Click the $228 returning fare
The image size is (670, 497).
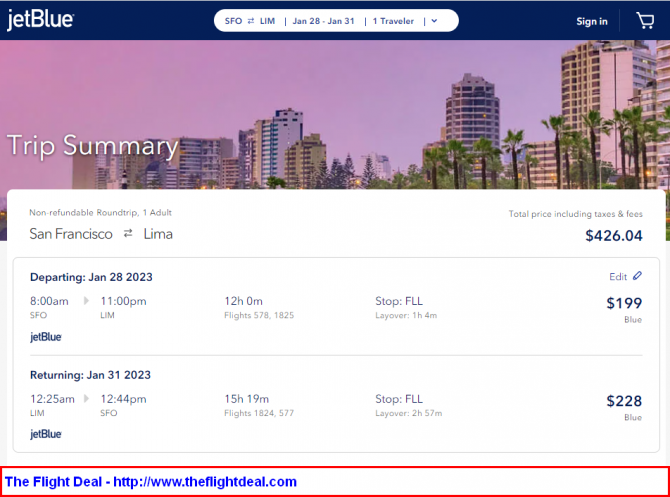pyautogui.click(x=624, y=401)
